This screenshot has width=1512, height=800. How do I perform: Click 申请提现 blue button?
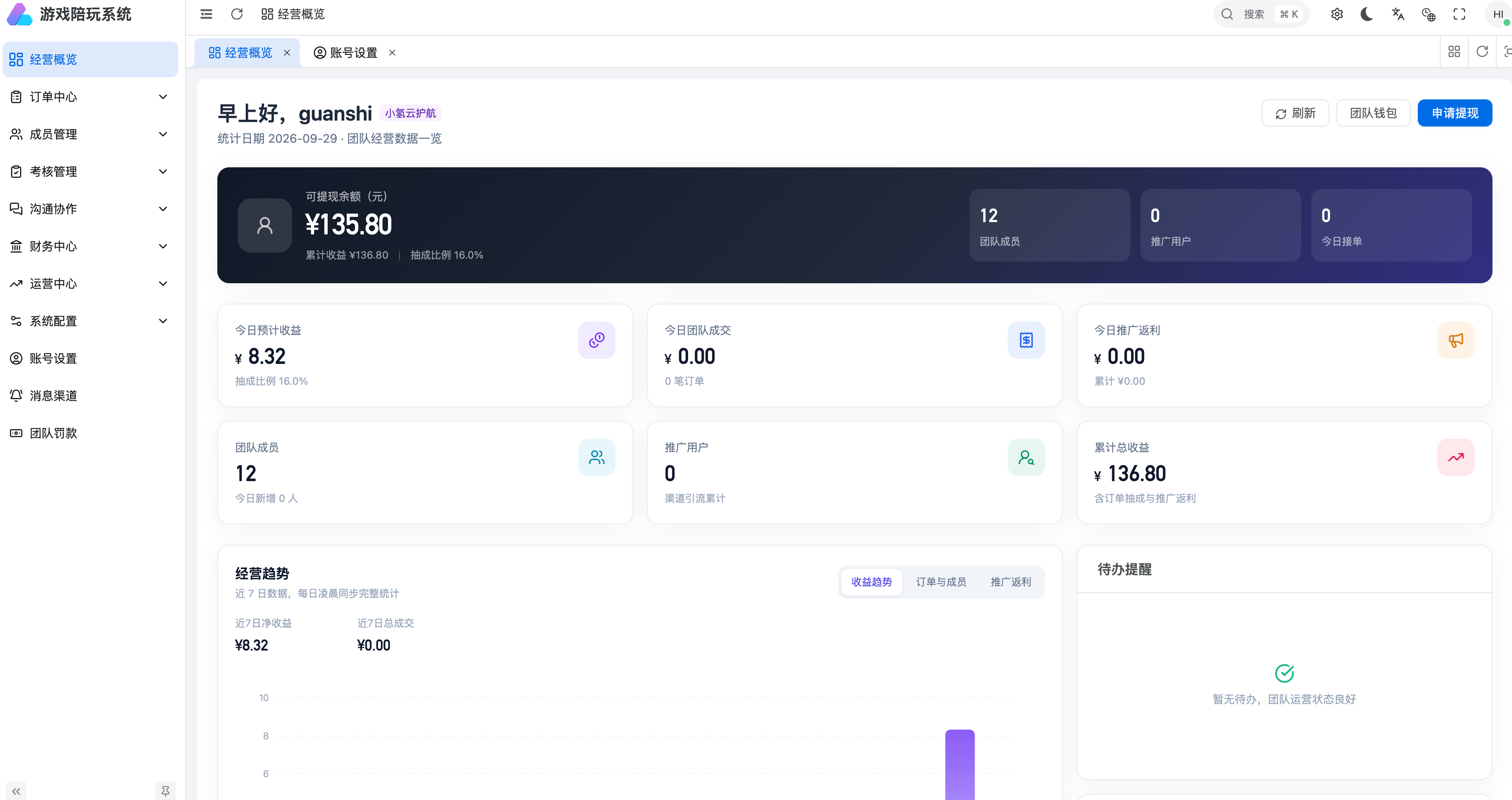tap(1454, 113)
